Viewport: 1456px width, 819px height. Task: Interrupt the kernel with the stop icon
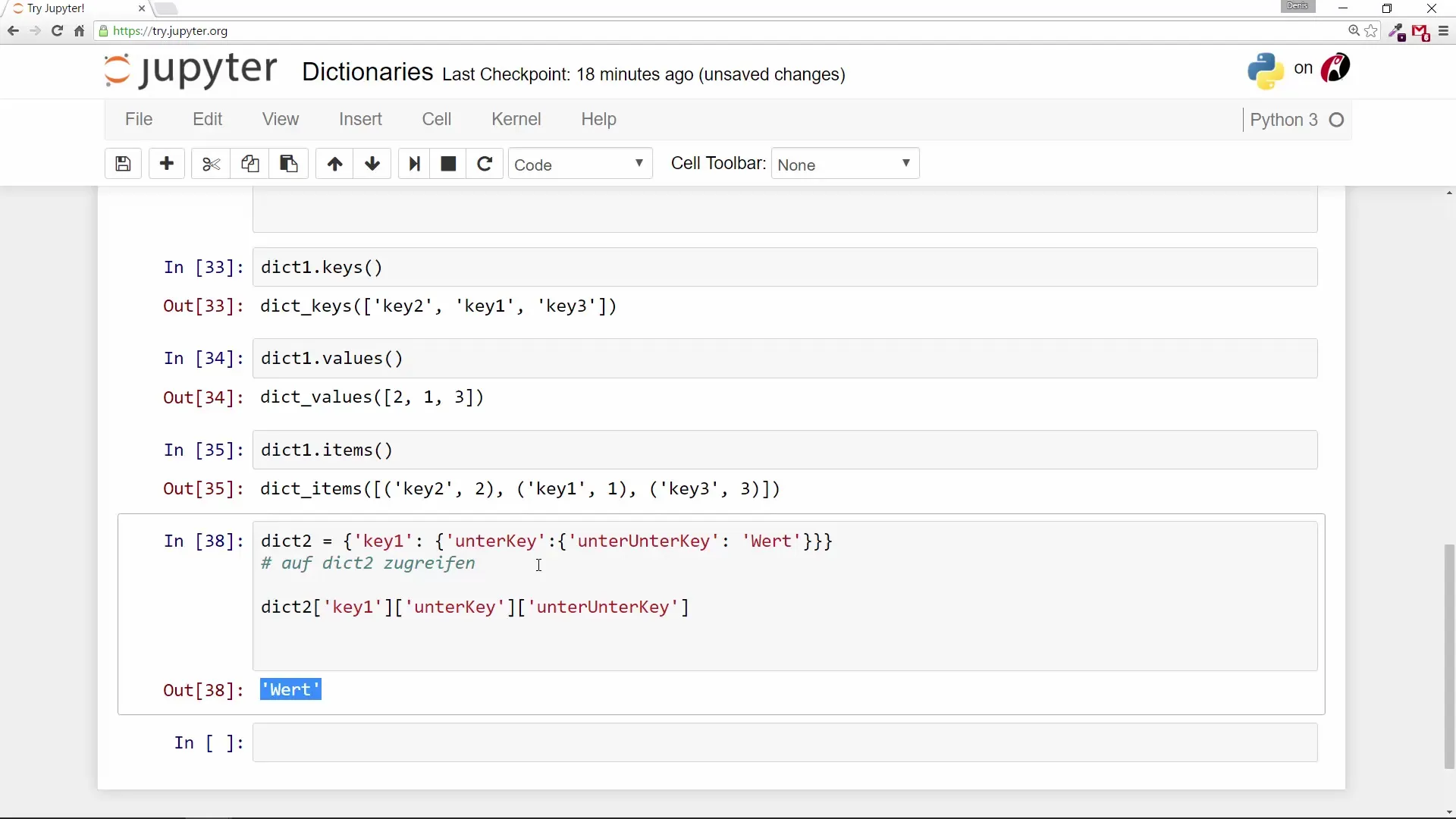pos(448,164)
